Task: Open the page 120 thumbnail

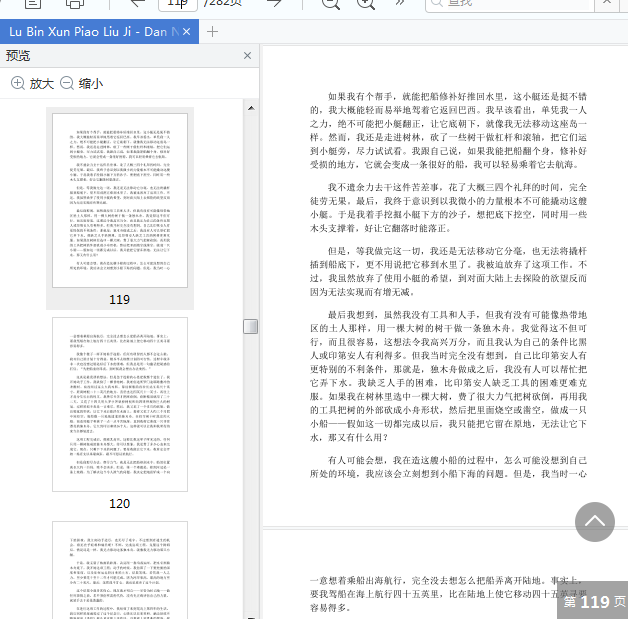Action: coord(119,404)
